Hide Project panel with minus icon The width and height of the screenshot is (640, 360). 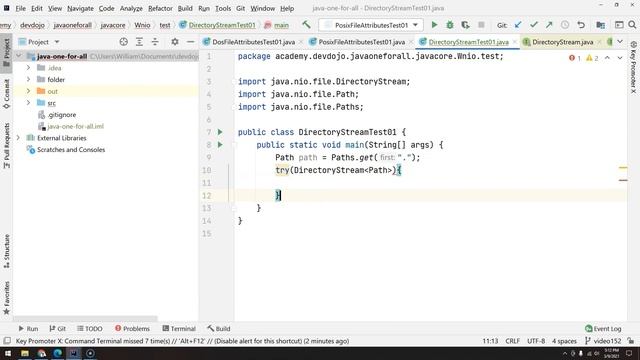[190, 42]
